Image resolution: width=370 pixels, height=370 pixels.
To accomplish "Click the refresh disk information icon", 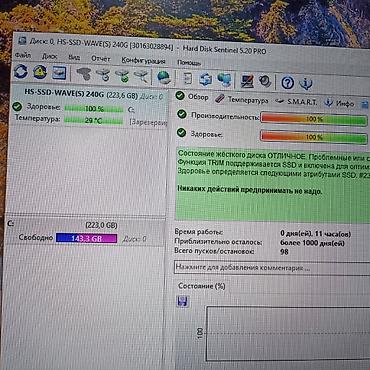I will [x=21, y=72].
